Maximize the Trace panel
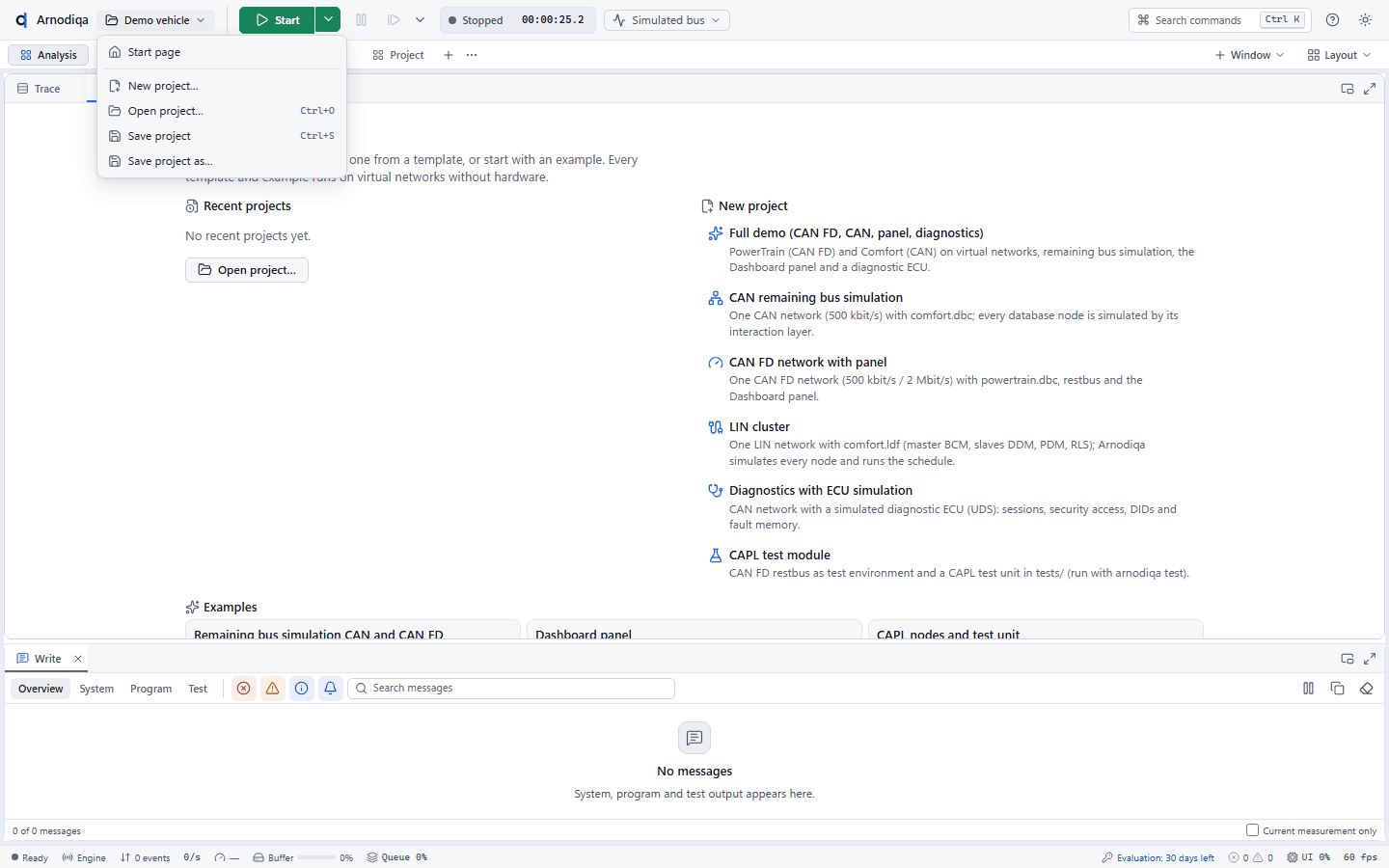 click(x=1370, y=89)
